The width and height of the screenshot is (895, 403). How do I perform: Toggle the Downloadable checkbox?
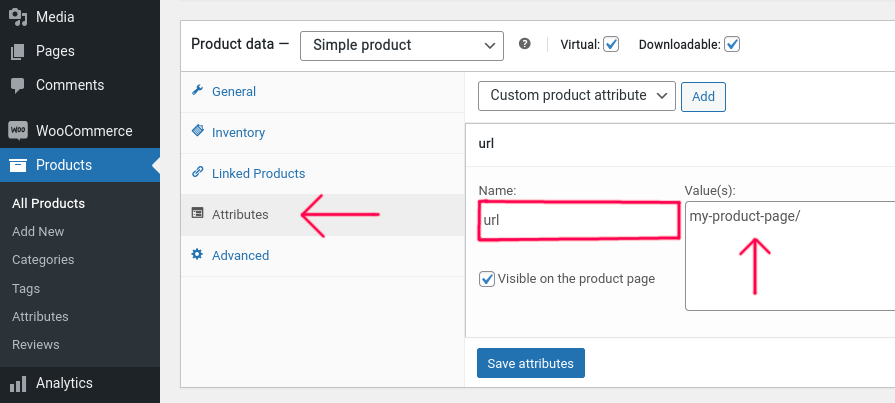click(732, 45)
